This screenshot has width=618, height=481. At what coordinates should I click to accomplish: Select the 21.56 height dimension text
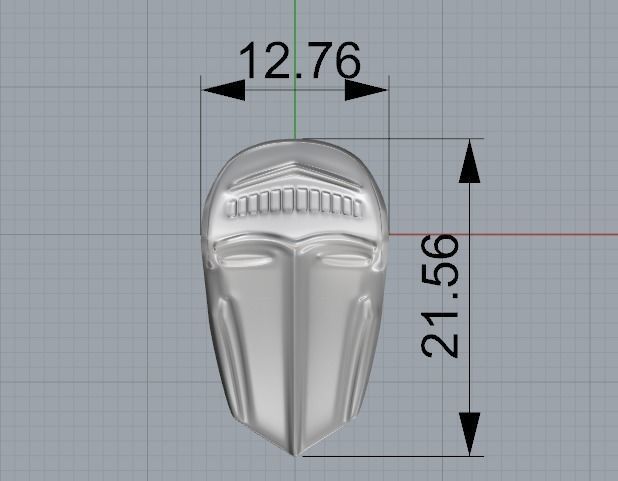(x=440, y=296)
